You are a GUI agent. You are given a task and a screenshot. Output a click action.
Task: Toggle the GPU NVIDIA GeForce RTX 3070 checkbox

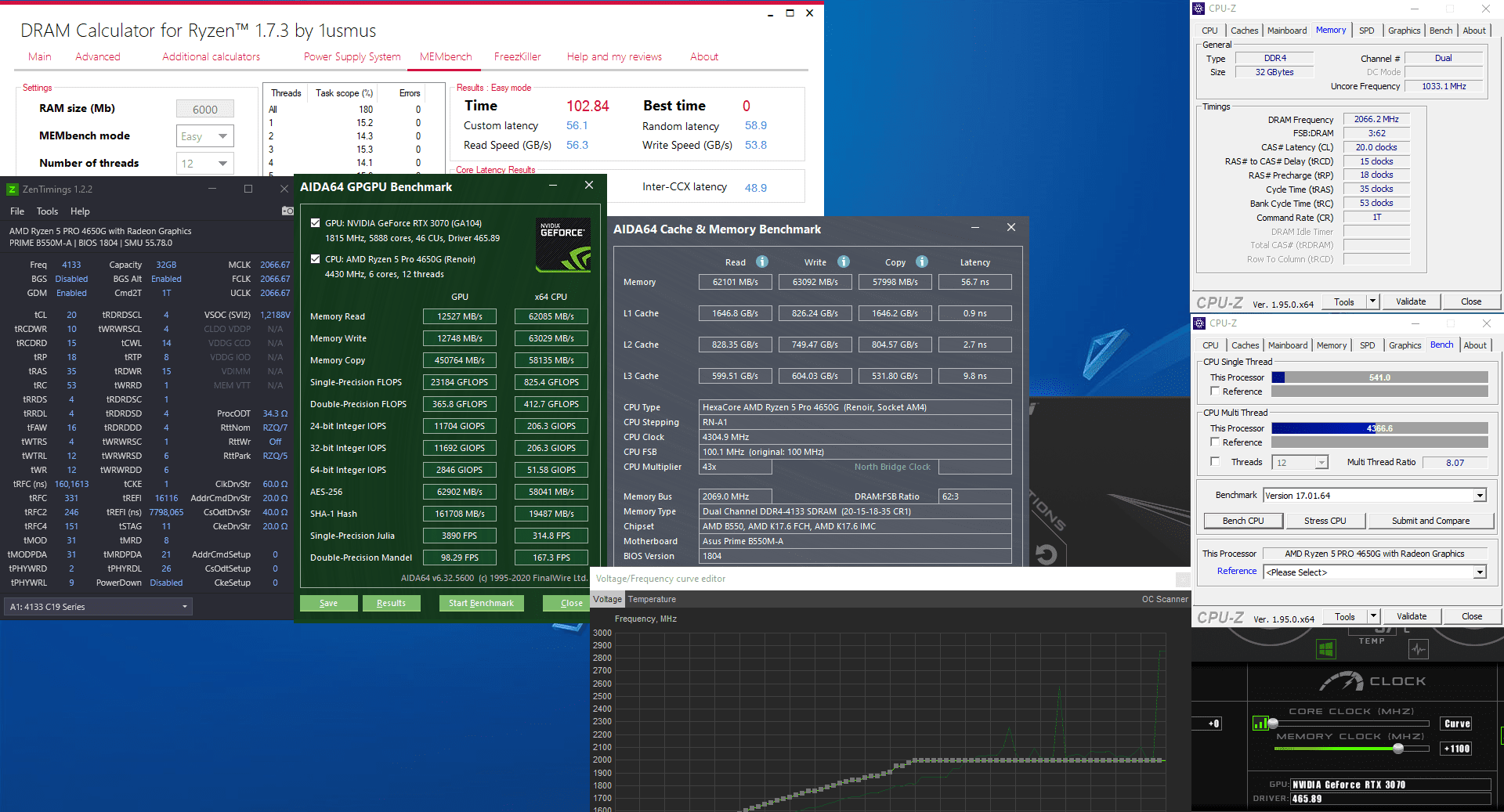pos(315,223)
